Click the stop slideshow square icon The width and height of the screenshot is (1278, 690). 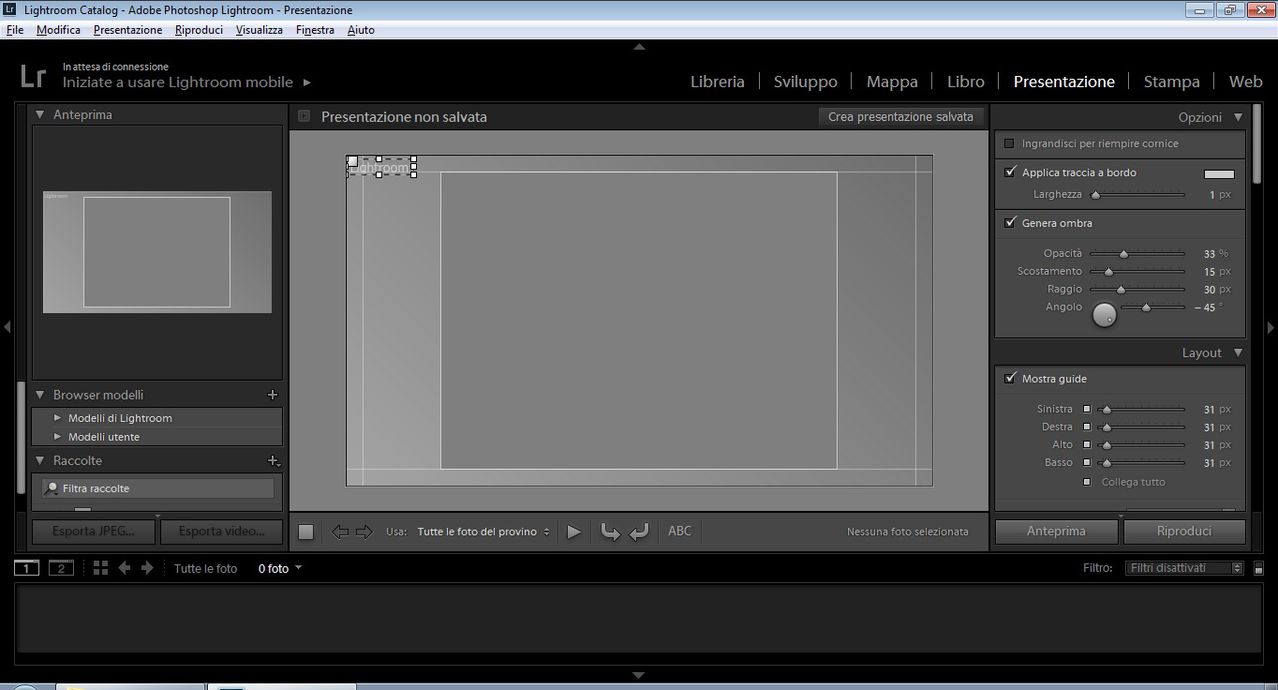pyautogui.click(x=306, y=532)
